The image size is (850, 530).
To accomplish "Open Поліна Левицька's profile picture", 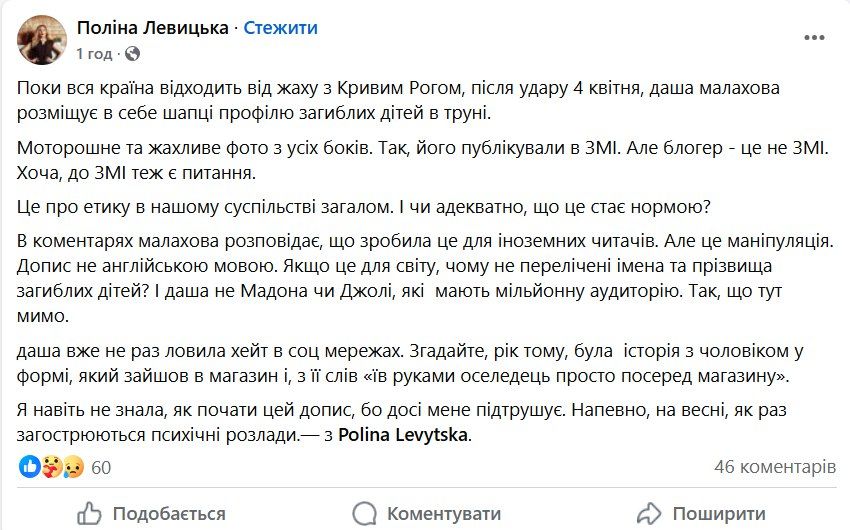I will (42, 39).
